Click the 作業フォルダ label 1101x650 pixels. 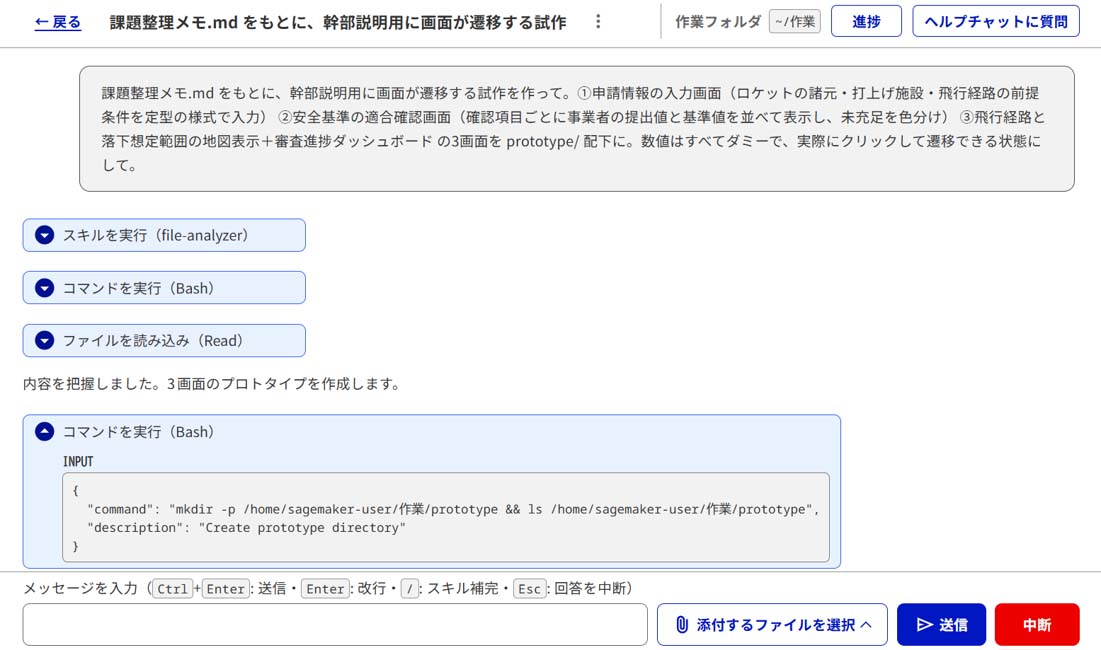(718, 22)
